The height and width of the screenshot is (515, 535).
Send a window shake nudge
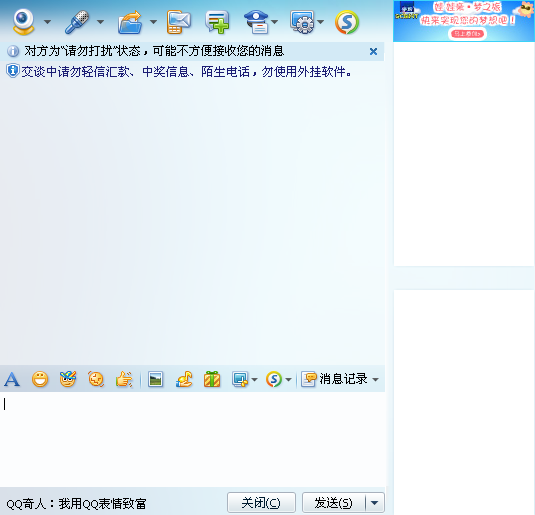(x=96, y=379)
